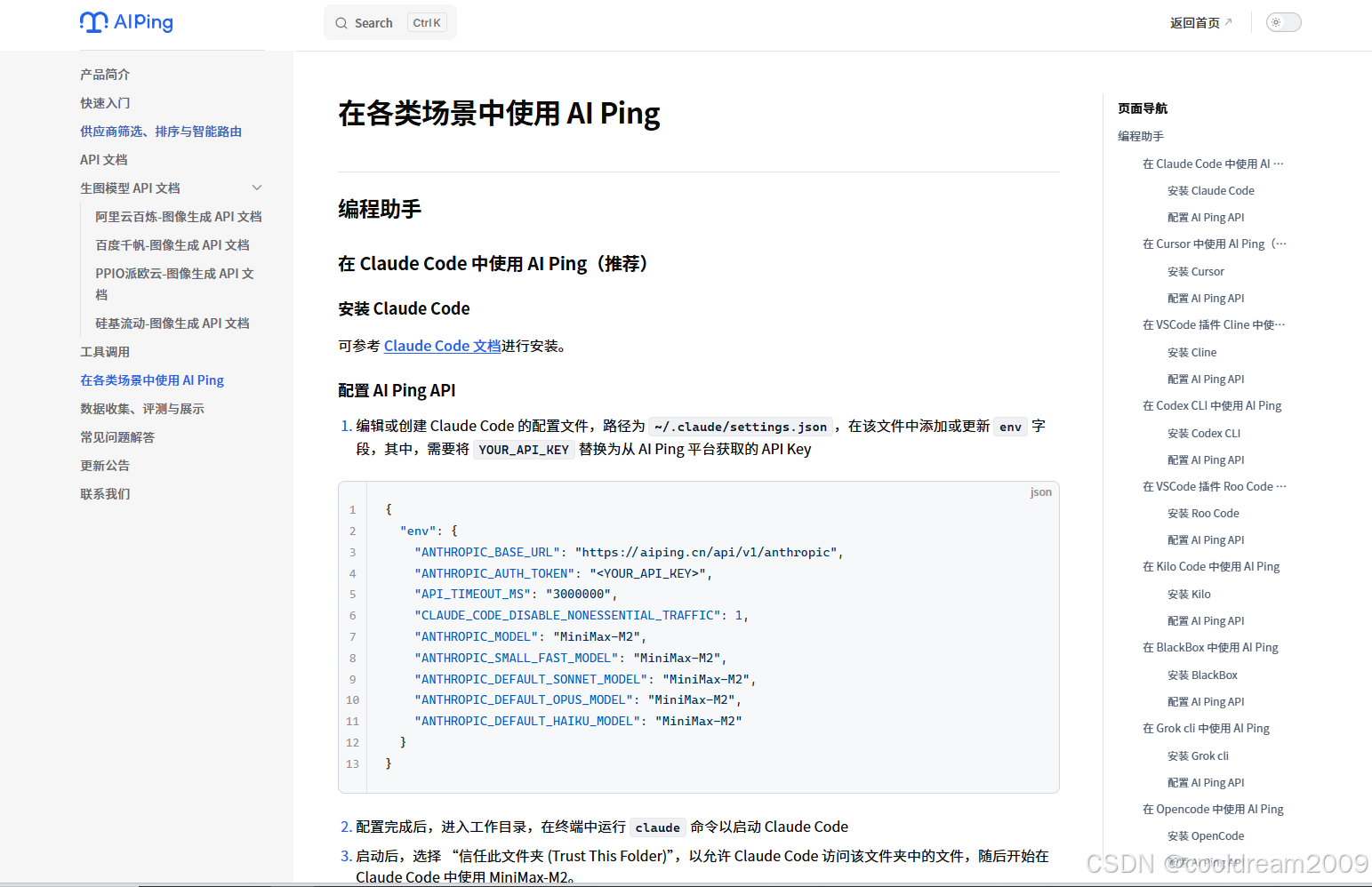
Task: Open 阿里云百炼-图像生成 API 文档
Action: tap(179, 217)
